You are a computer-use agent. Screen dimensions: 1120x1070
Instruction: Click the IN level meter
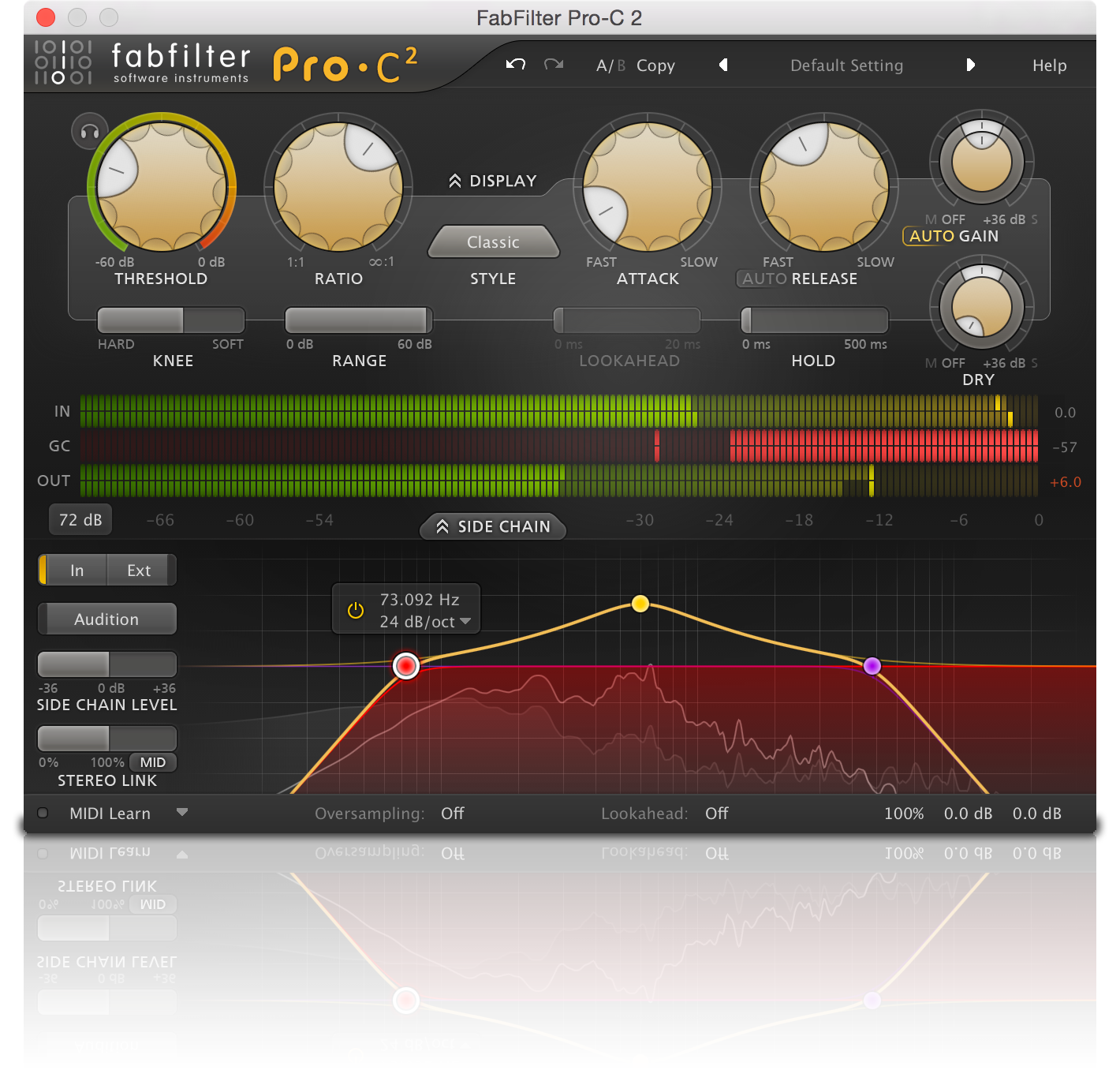click(558, 411)
